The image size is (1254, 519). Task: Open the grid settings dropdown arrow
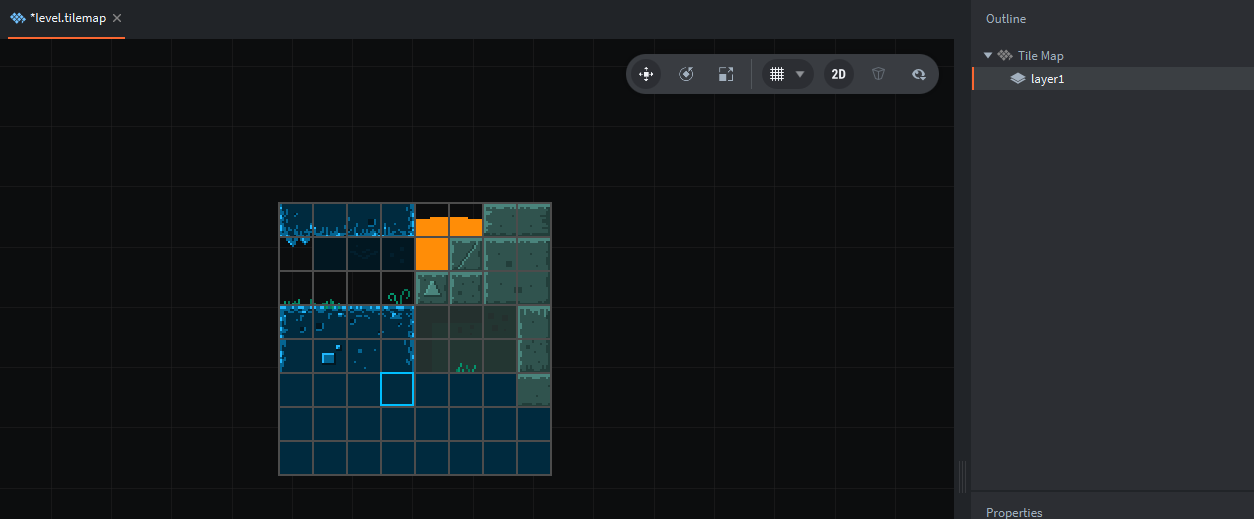[800, 74]
